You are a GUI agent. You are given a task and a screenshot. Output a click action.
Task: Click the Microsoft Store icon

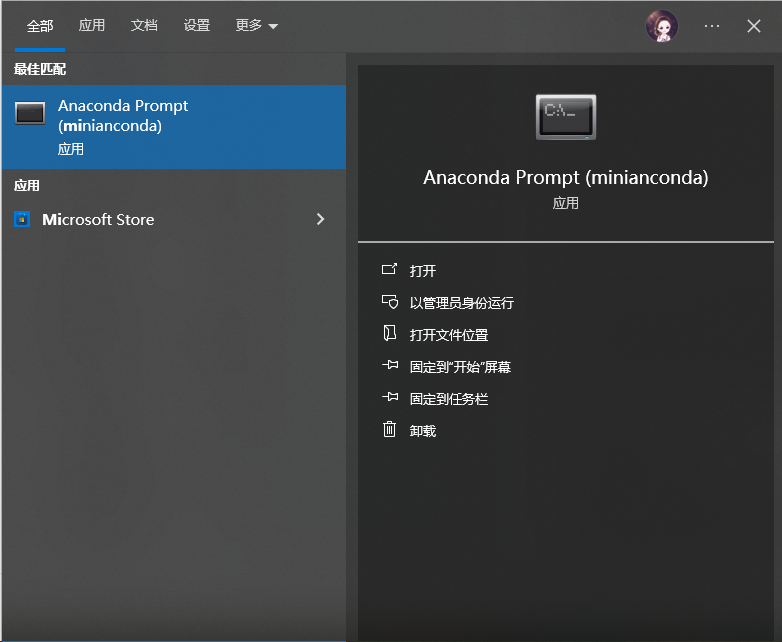[x=22, y=219]
